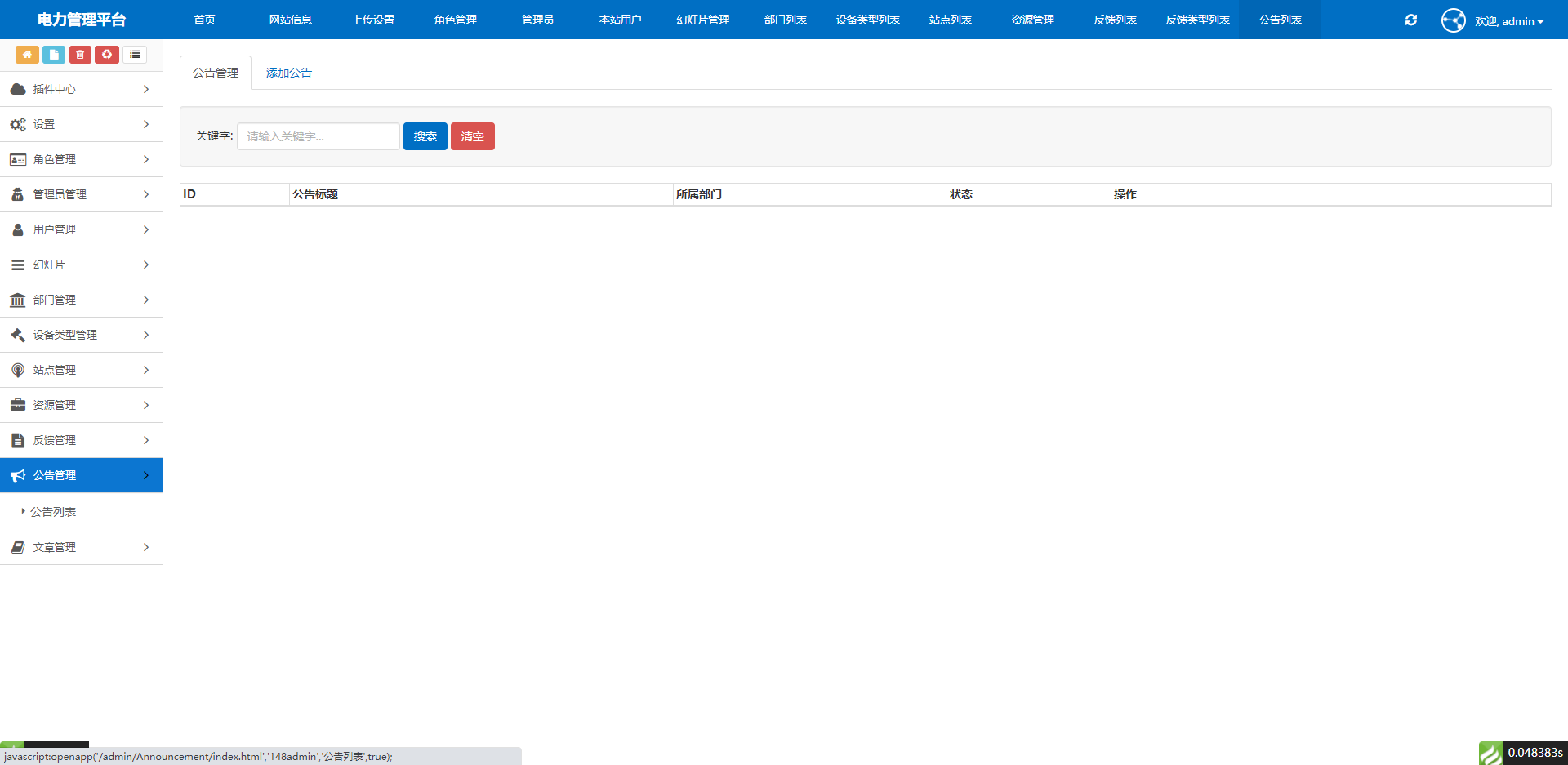The image size is (1568, 765).
Task: Click the building icon for 部门管理
Action: tap(18, 300)
